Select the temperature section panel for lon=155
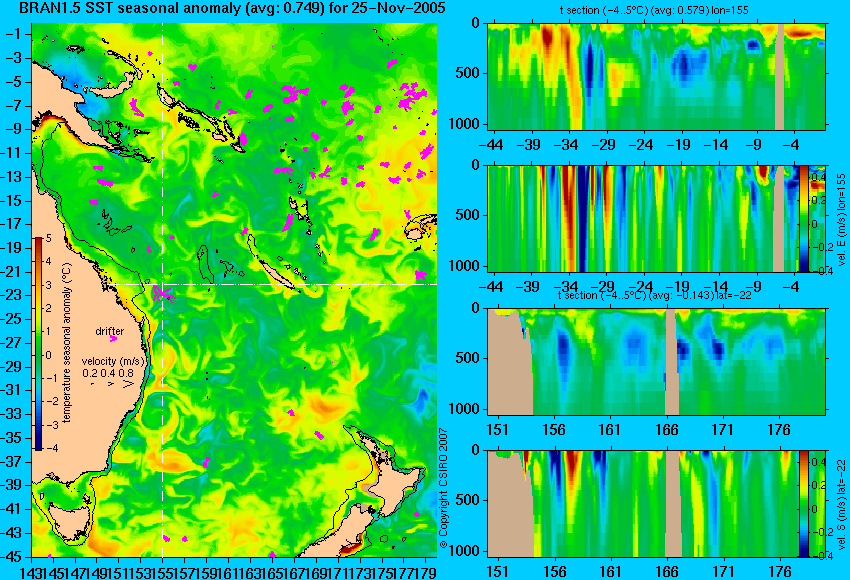 tap(656, 76)
